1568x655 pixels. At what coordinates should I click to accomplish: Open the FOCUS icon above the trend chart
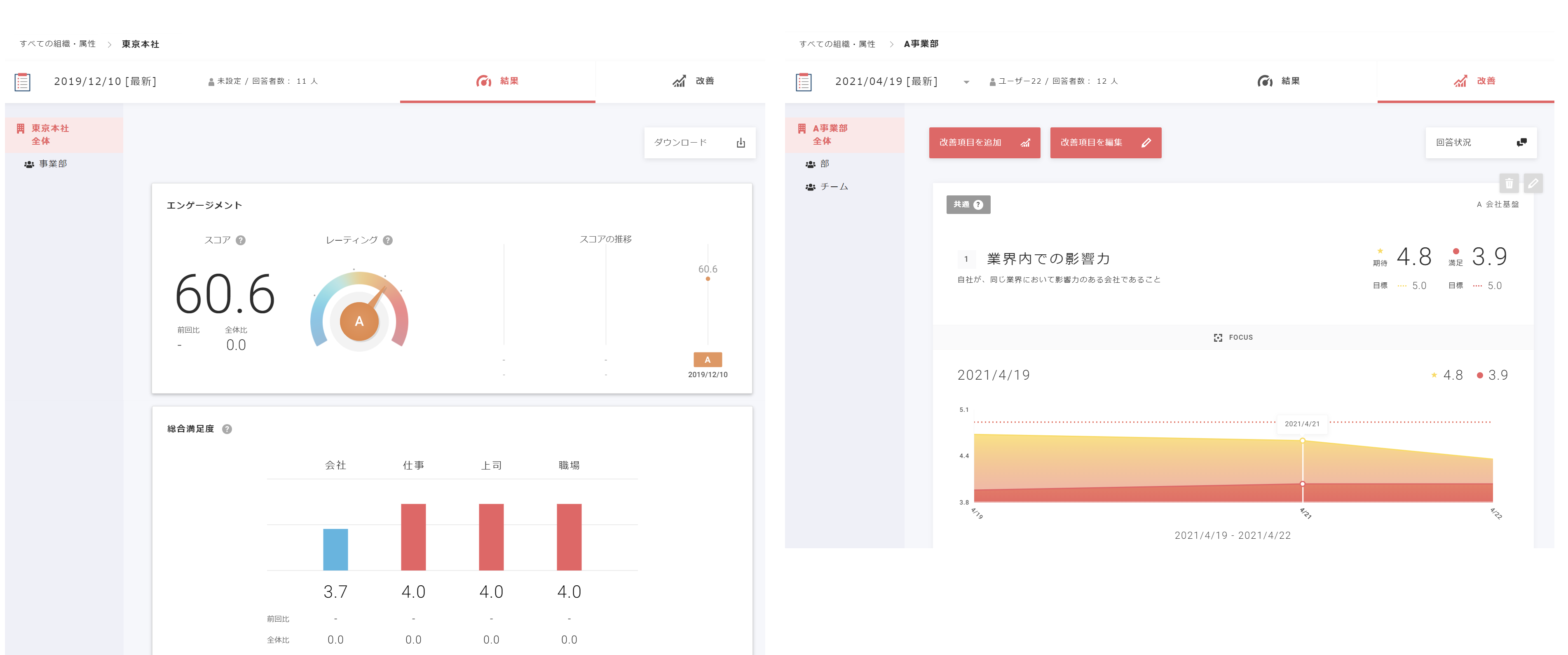(1218, 337)
